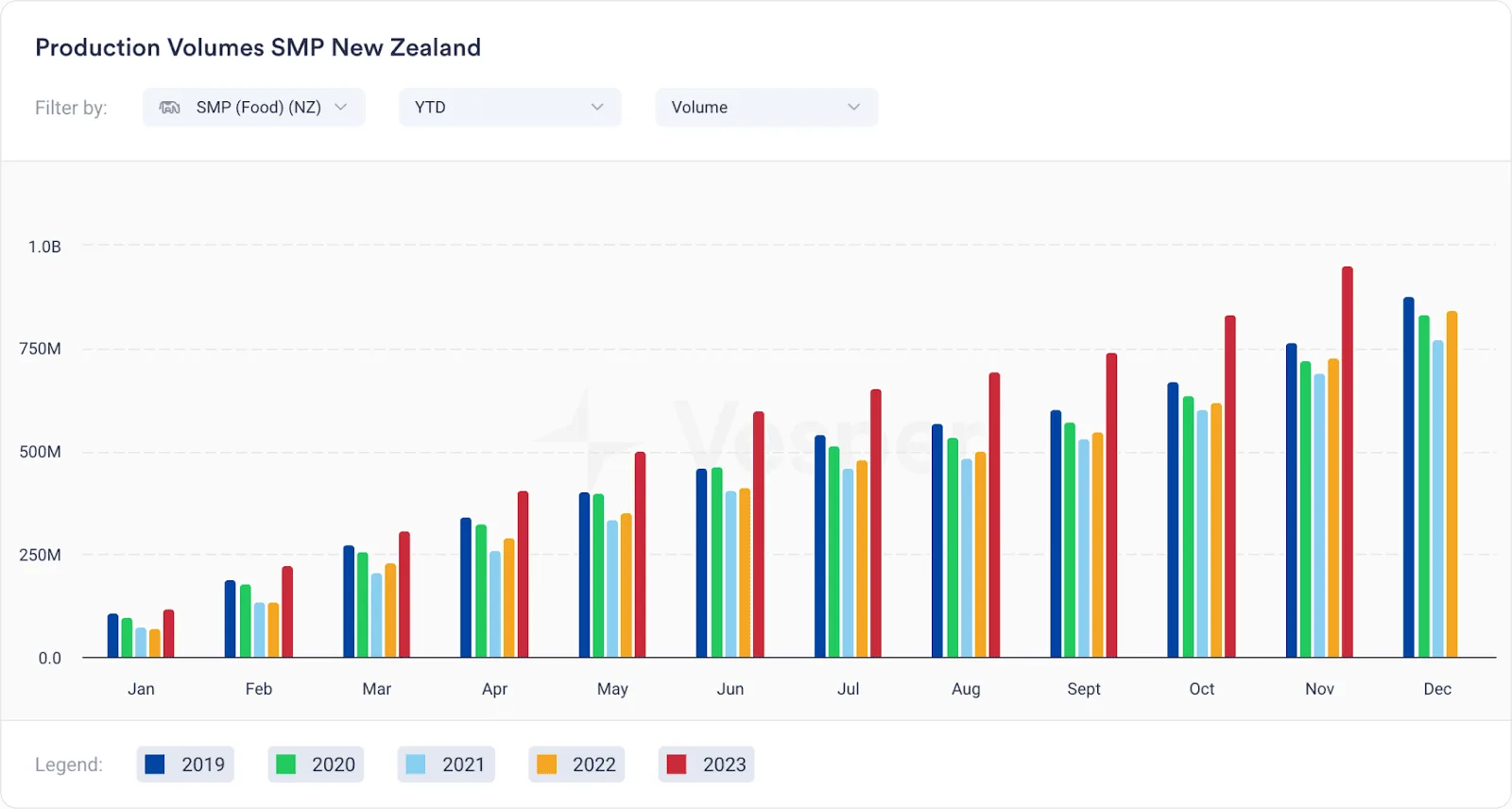
Task: Click the 'Feb' x-axis label
Action: [x=259, y=689]
